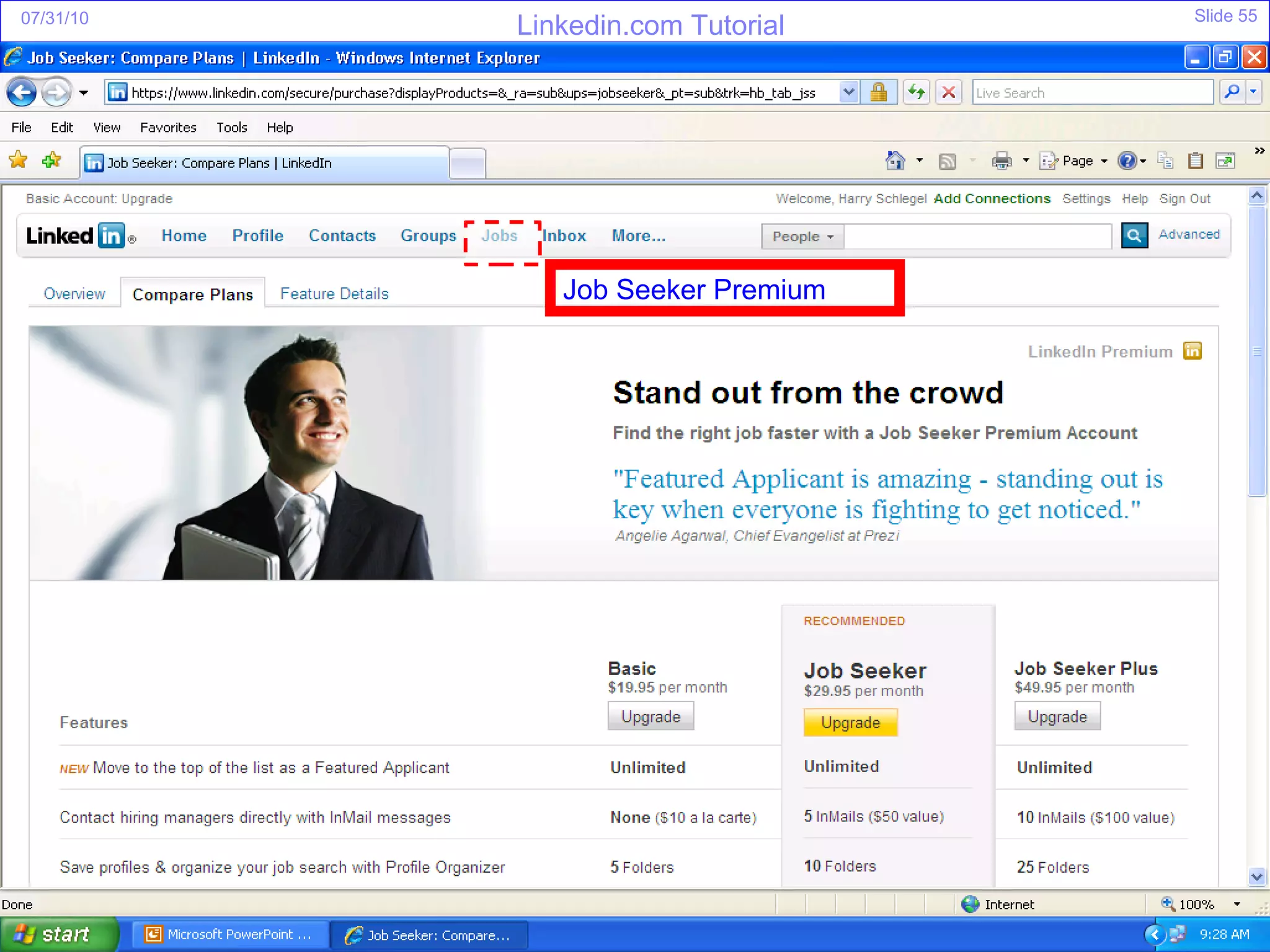Open the Jobs nav link
Screen dimensions: 1270x952
click(500, 236)
